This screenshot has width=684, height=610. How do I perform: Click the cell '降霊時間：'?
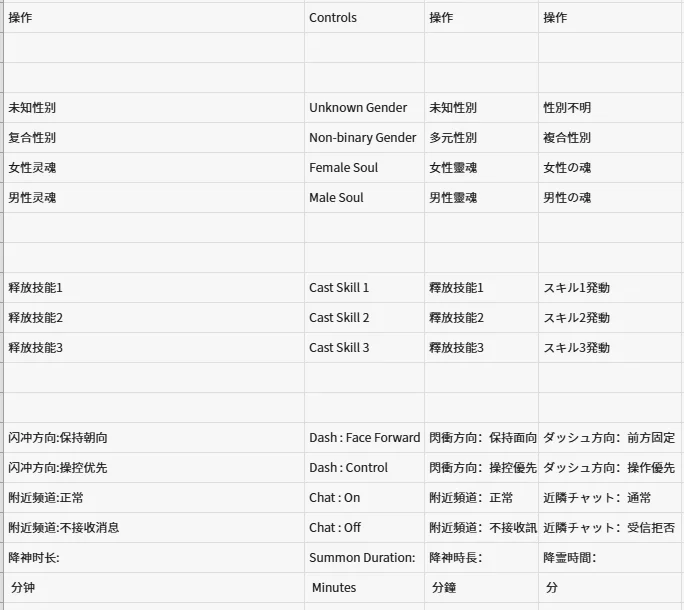tap(611, 558)
